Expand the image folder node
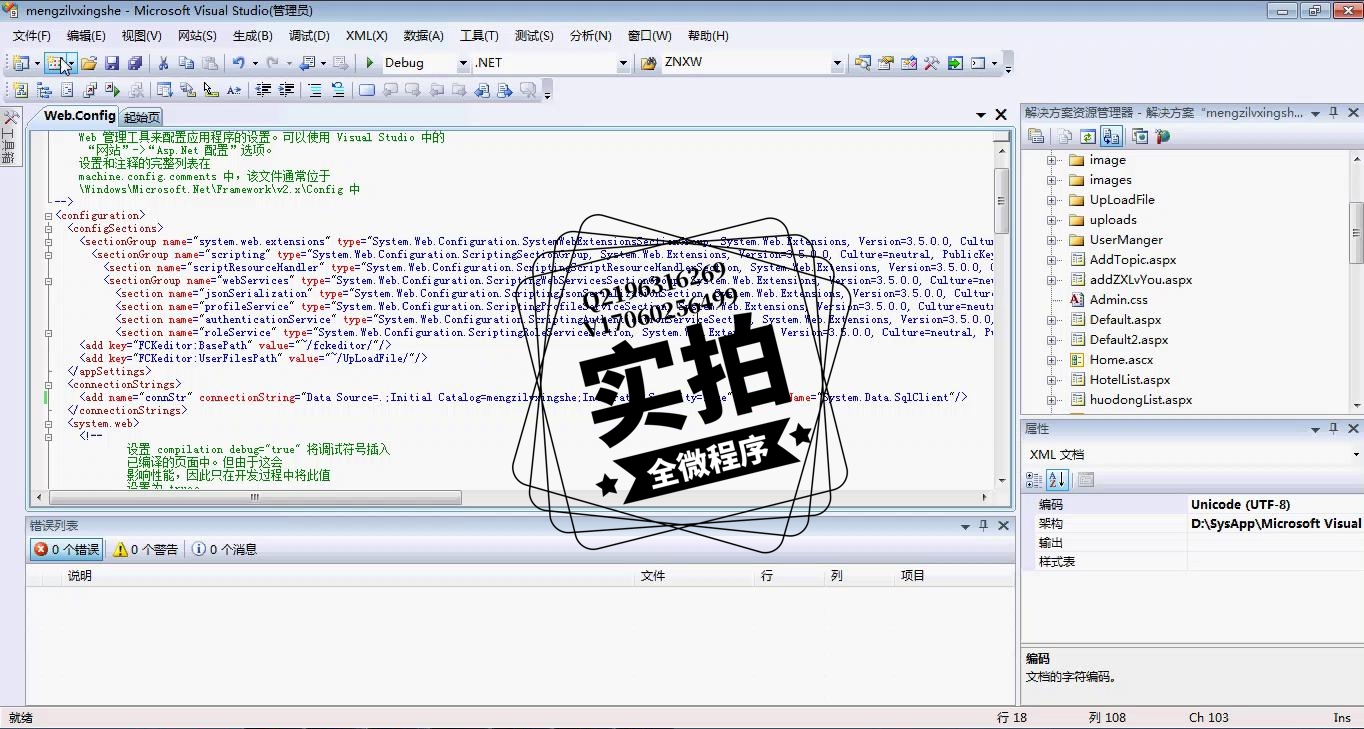The height and width of the screenshot is (729, 1364). click(x=1051, y=160)
